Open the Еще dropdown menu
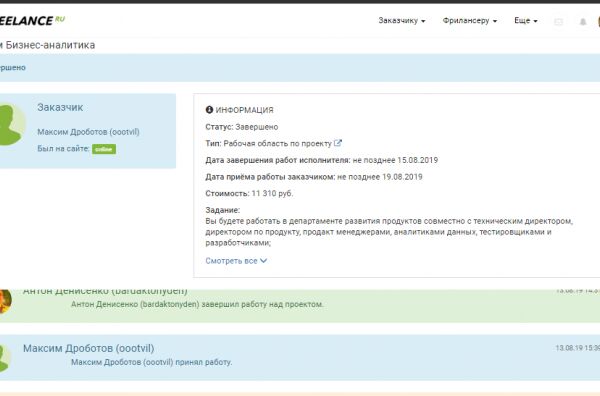The width and height of the screenshot is (600, 396). [526, 21]
